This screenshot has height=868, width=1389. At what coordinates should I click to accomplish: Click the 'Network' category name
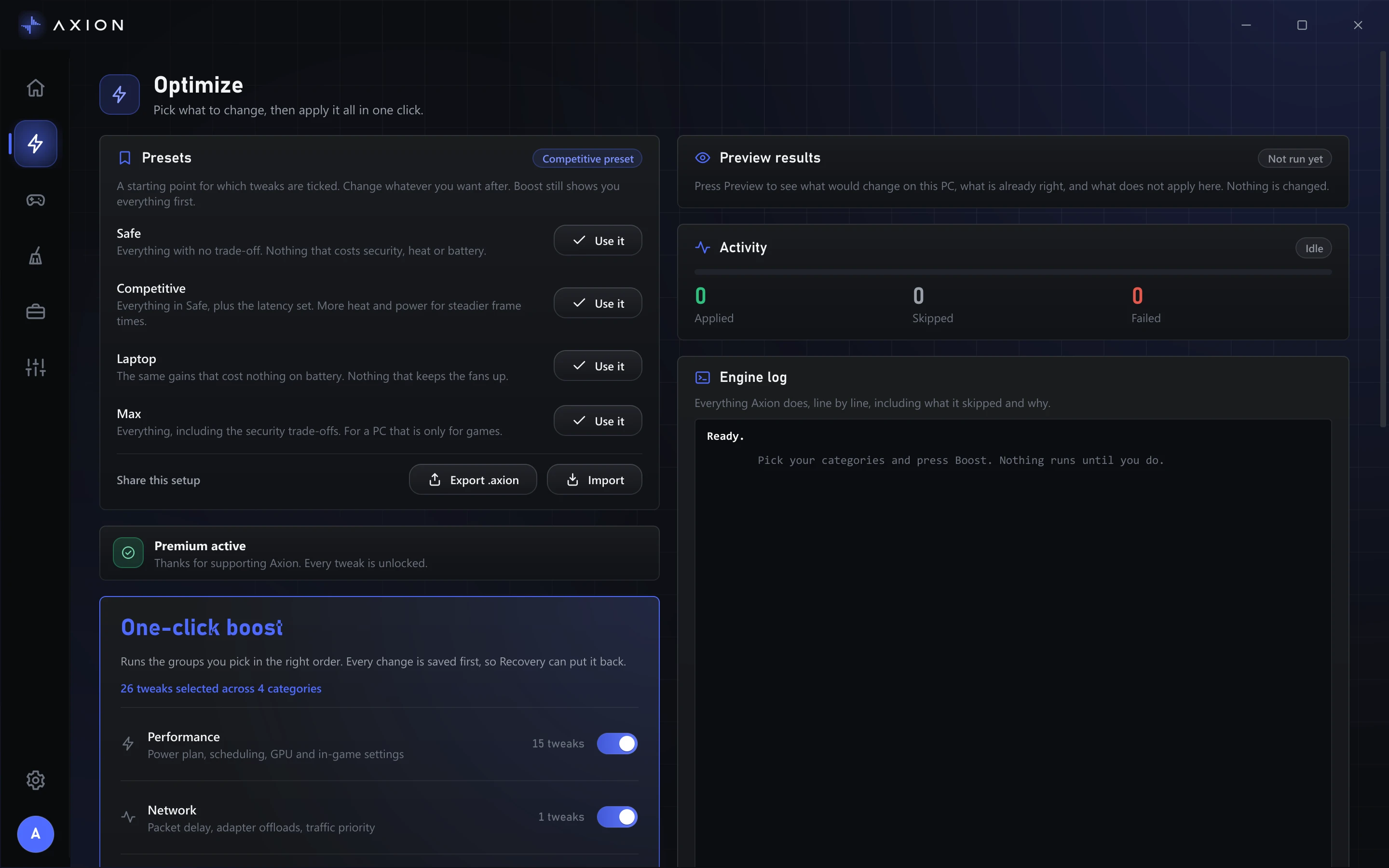pos(172,810)
